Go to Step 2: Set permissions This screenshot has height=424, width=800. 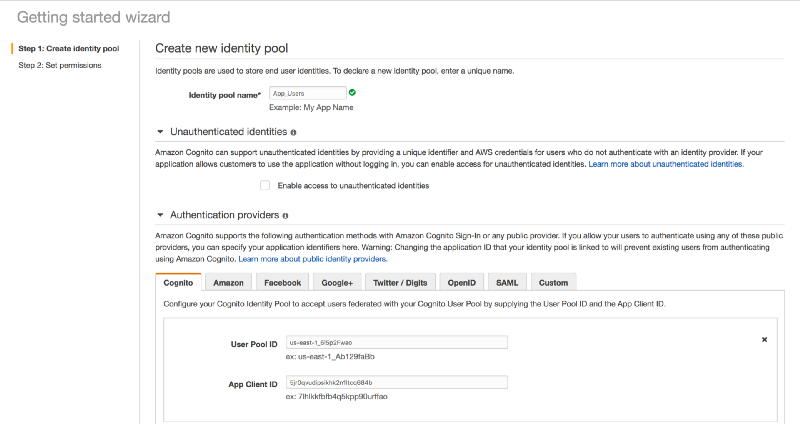point(60,65)
